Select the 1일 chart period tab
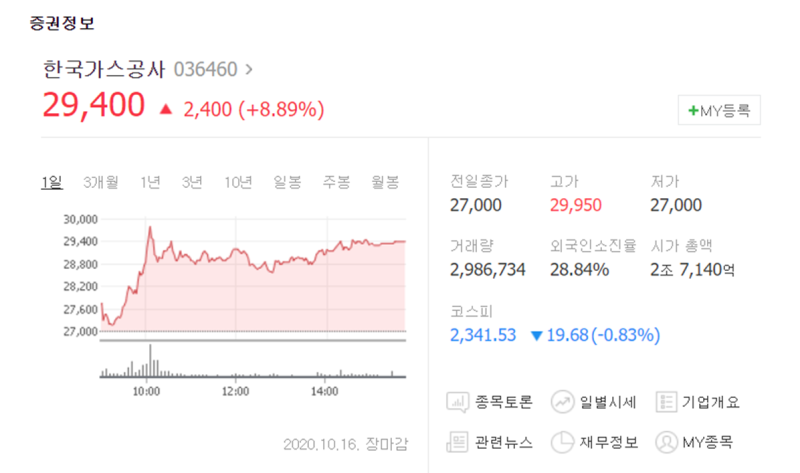Screen dimensions: 800x473 52,182
